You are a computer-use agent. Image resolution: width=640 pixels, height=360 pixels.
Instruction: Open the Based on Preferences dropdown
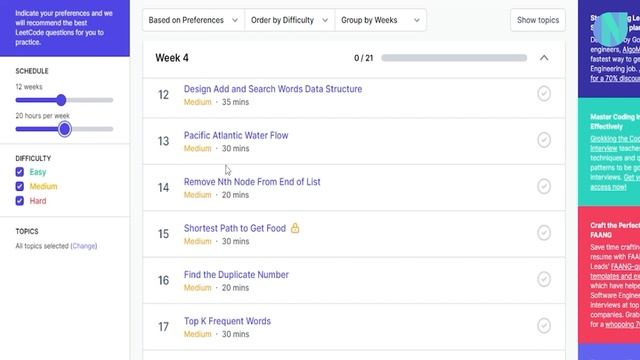193,20
